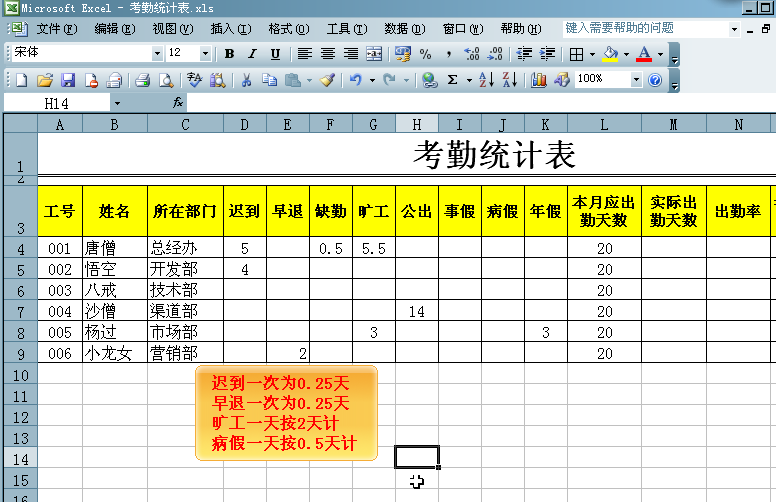Open the font size dropdown
Image resolution: width=776 pixels, height=502 pixels.
coord(205,53)
